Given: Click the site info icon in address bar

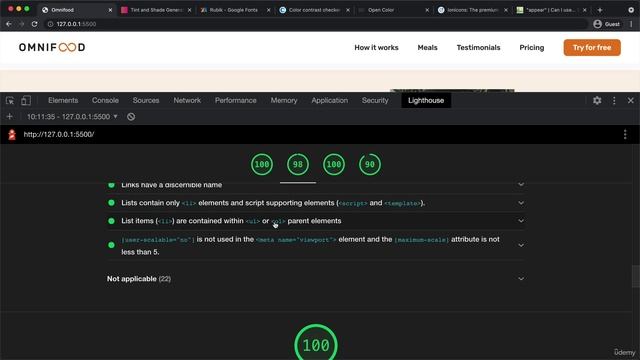Looking at the screenshot, I should pos(50,24).
